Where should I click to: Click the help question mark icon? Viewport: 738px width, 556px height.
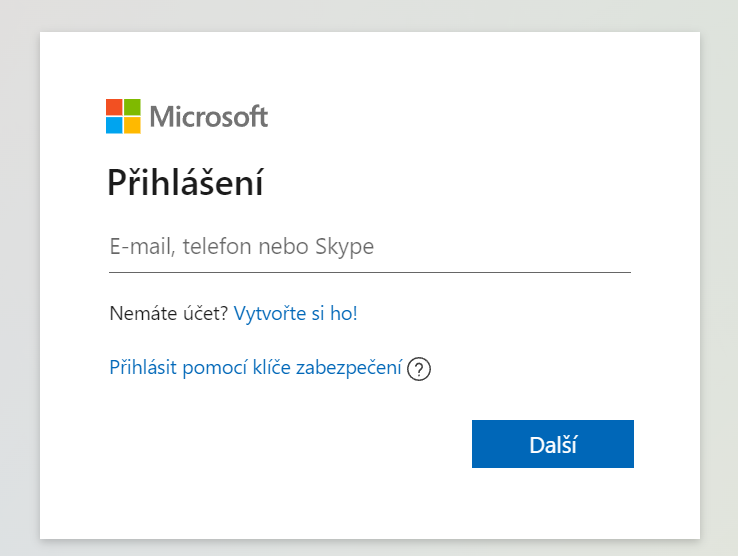(x=418, y=369)
